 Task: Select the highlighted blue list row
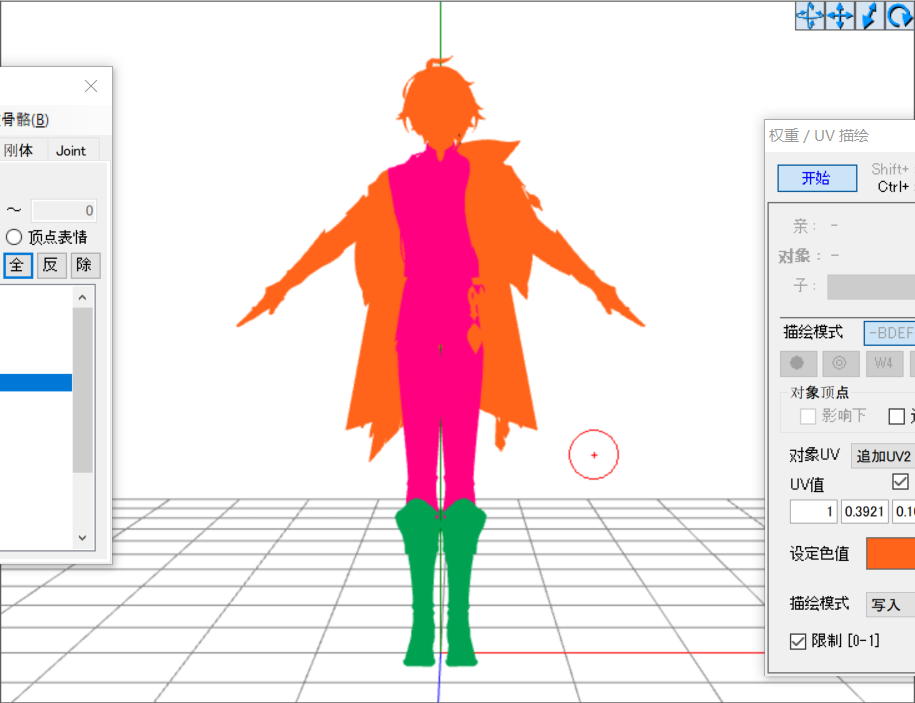[36, 382]
